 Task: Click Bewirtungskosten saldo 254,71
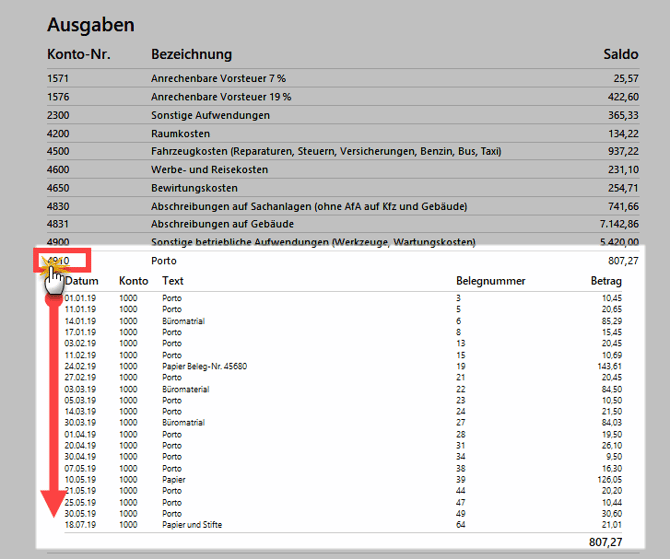pyautogui.click(x=621, y=188)
